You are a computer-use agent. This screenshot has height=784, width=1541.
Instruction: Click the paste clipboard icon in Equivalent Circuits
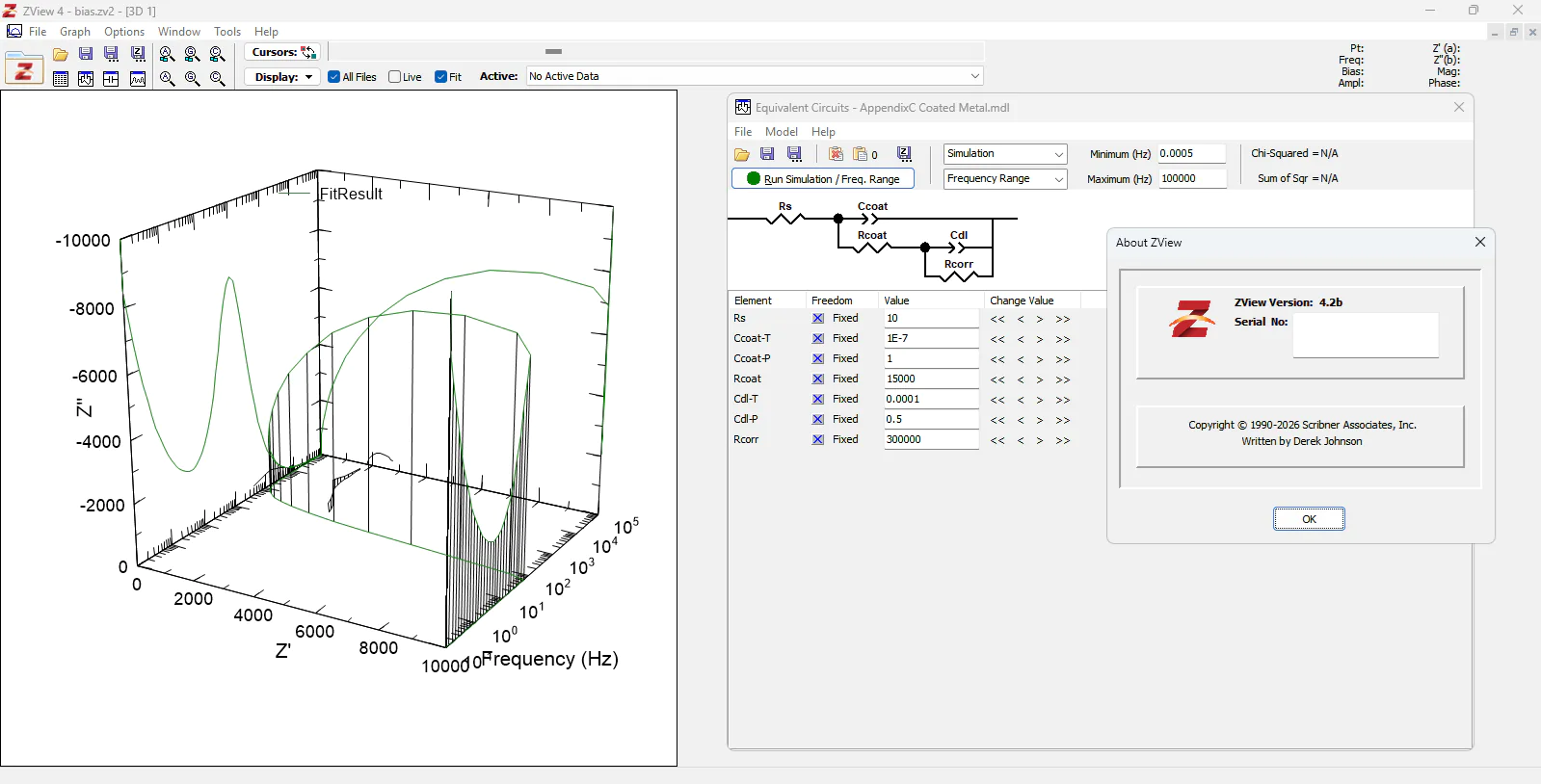point(861,154)
